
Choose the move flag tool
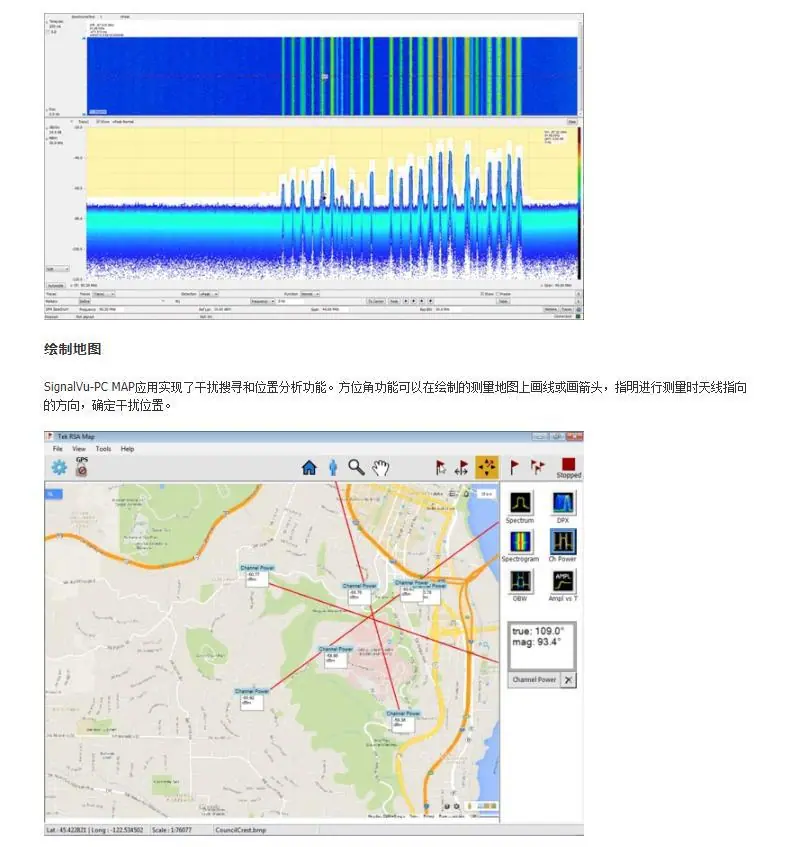click(463, 467)
